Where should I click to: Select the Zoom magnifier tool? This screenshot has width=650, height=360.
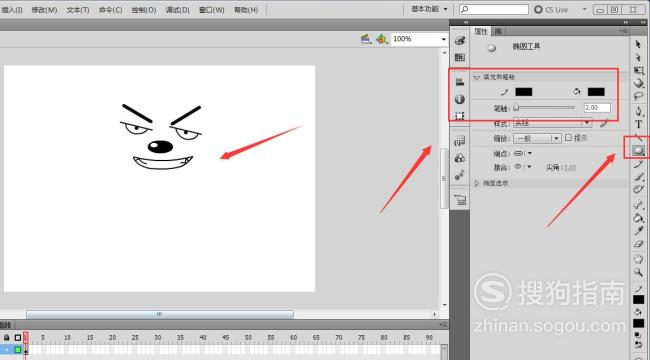pyautogui.click(x=638, y=272)
